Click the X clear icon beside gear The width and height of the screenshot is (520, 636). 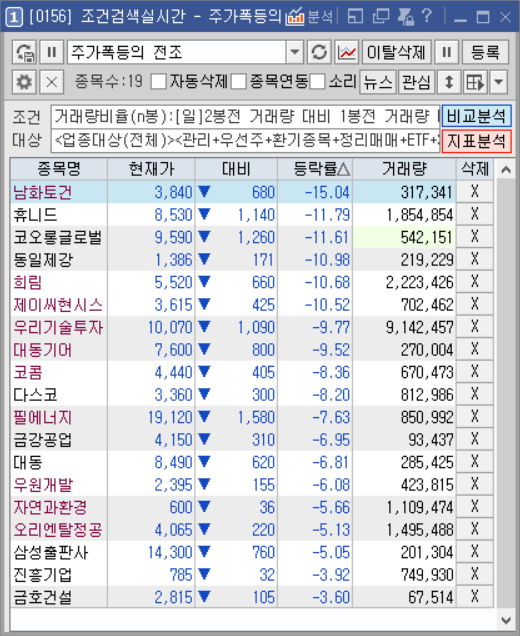coord(52,82)
